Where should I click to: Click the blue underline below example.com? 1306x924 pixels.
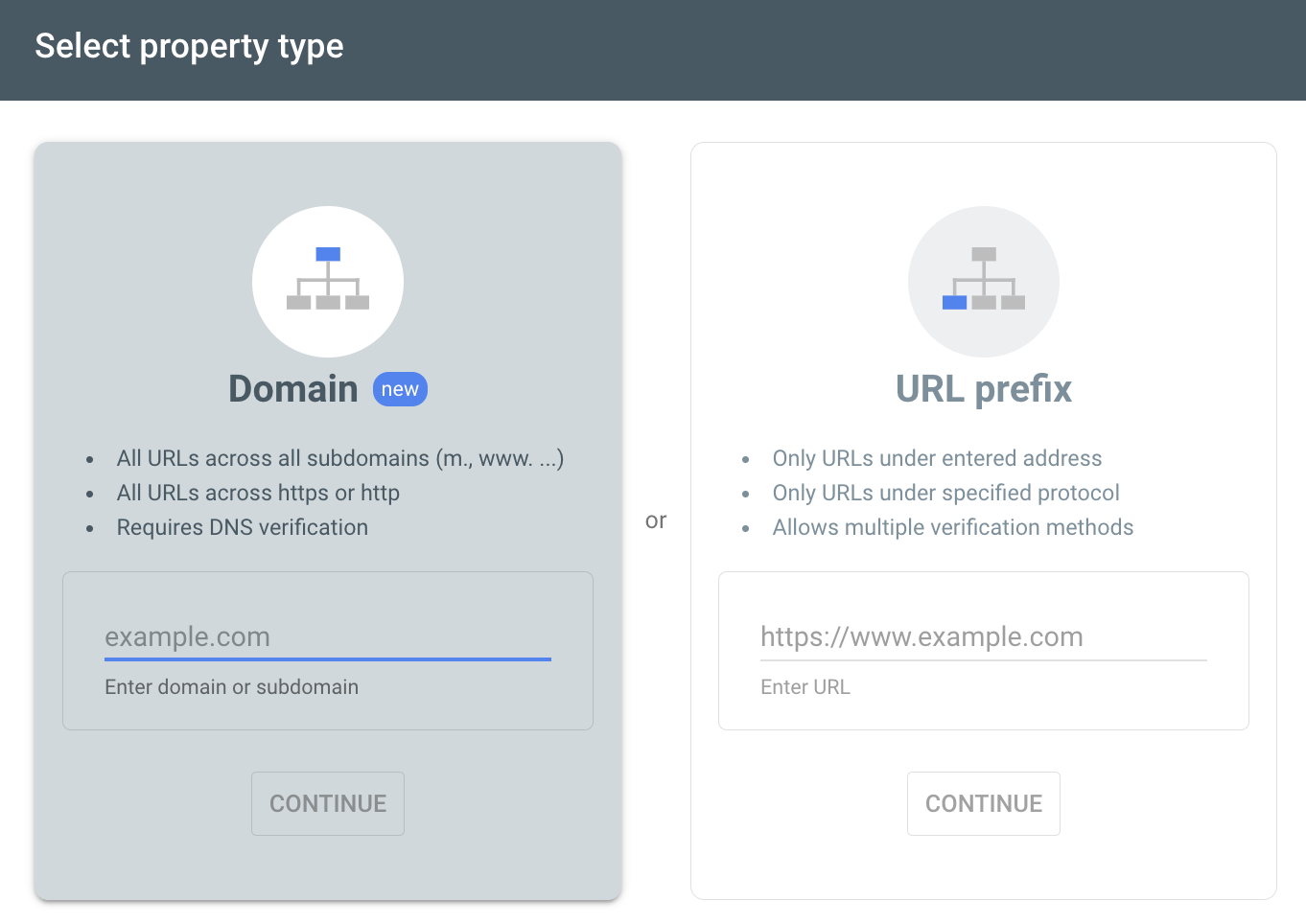coord(328,659)
